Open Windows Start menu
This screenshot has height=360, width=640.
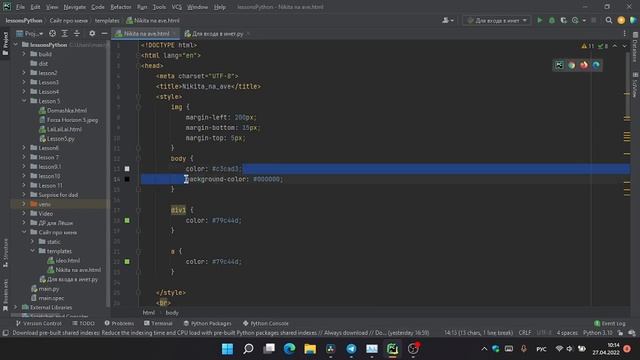pos(227,349)
